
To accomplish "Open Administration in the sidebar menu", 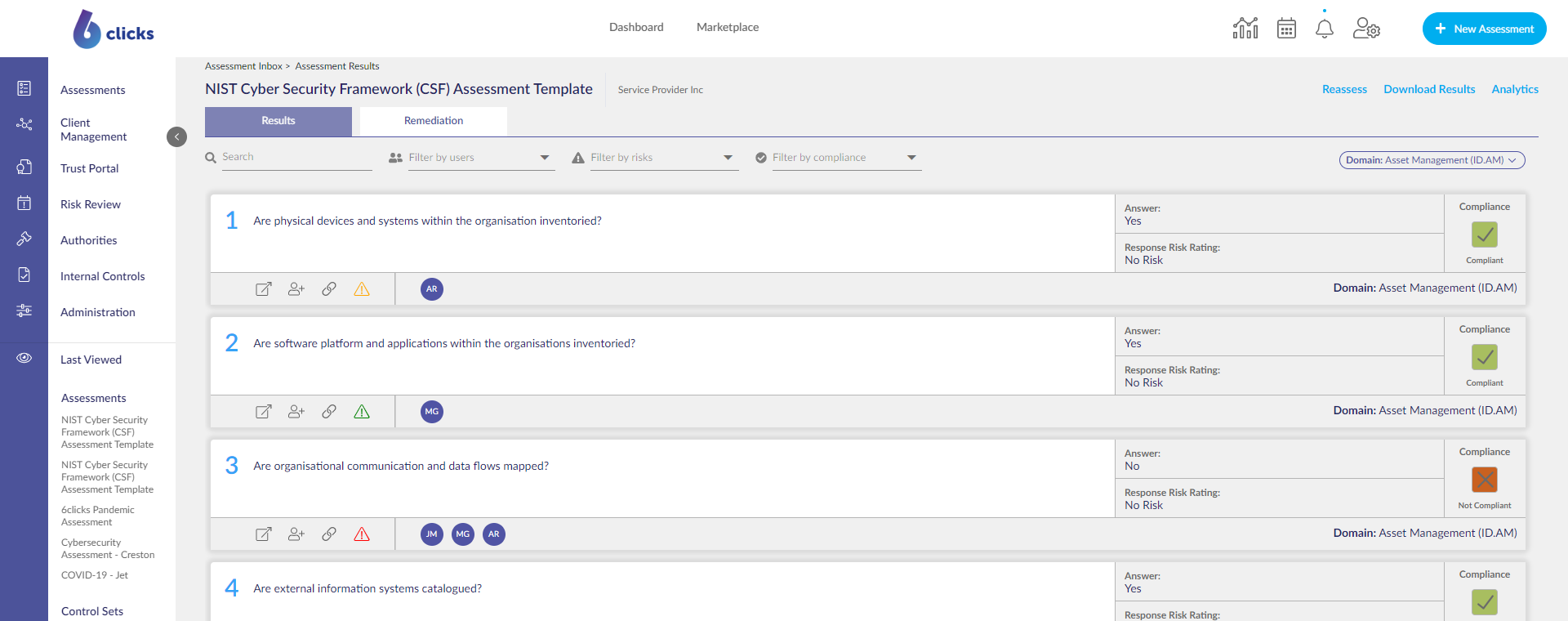I will 98,312.
